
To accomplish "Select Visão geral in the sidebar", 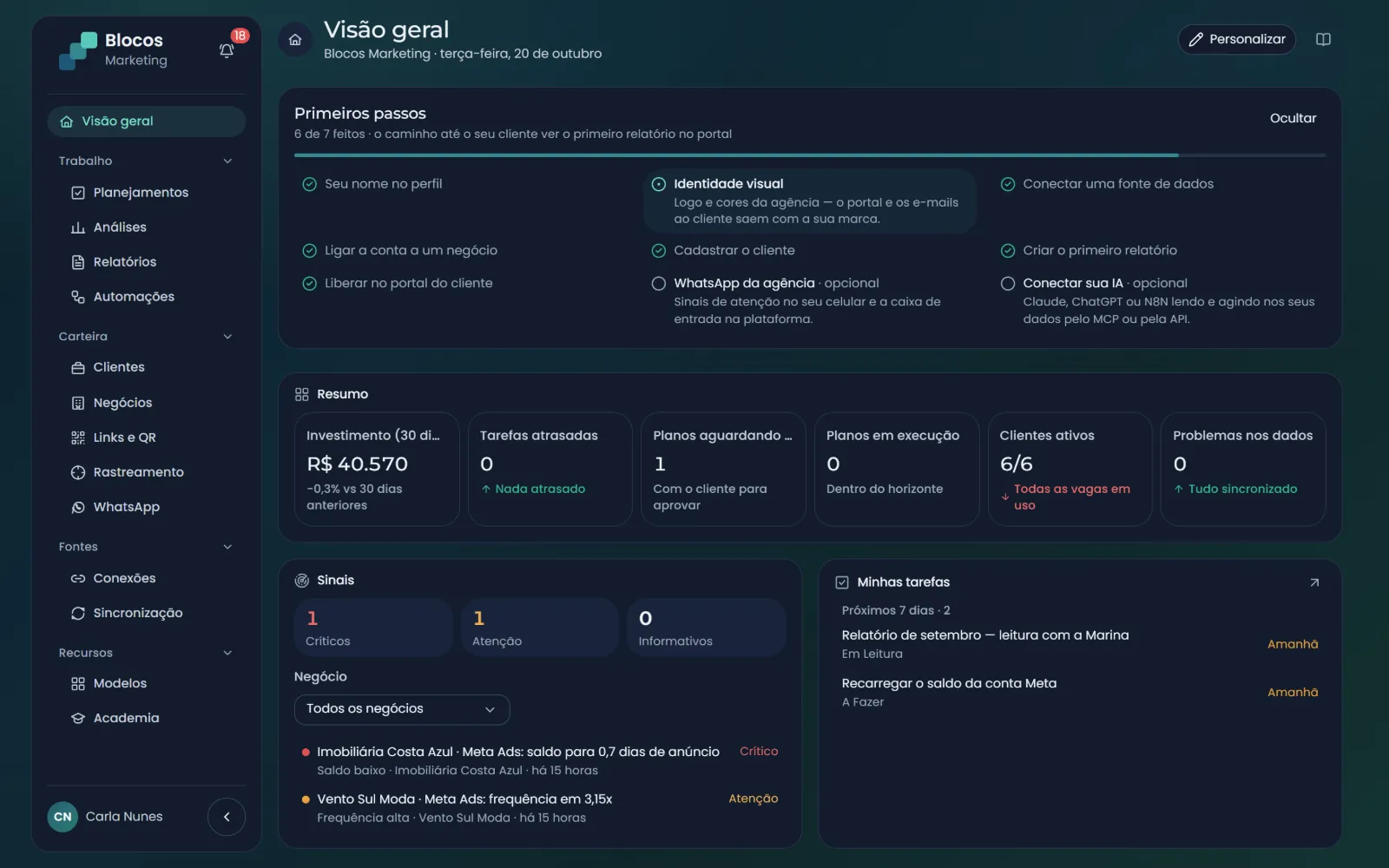I will [147, 122].
